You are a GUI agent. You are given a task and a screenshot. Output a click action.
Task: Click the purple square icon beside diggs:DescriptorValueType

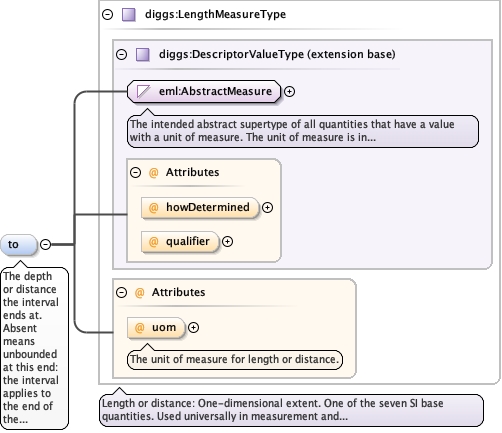(x=143, y=54)
